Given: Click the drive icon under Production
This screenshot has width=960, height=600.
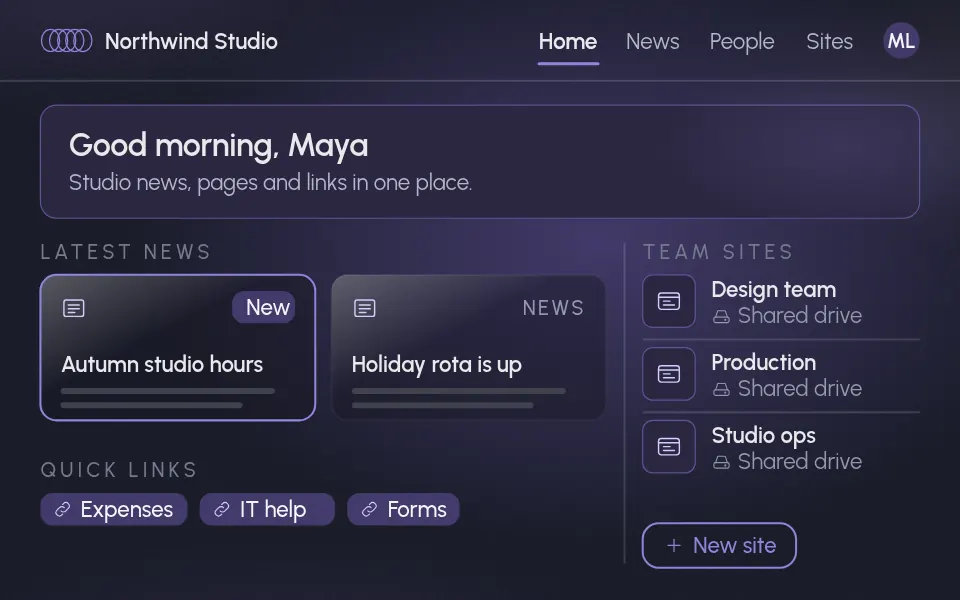Looking at the screenshot, I should coord(721,389).
